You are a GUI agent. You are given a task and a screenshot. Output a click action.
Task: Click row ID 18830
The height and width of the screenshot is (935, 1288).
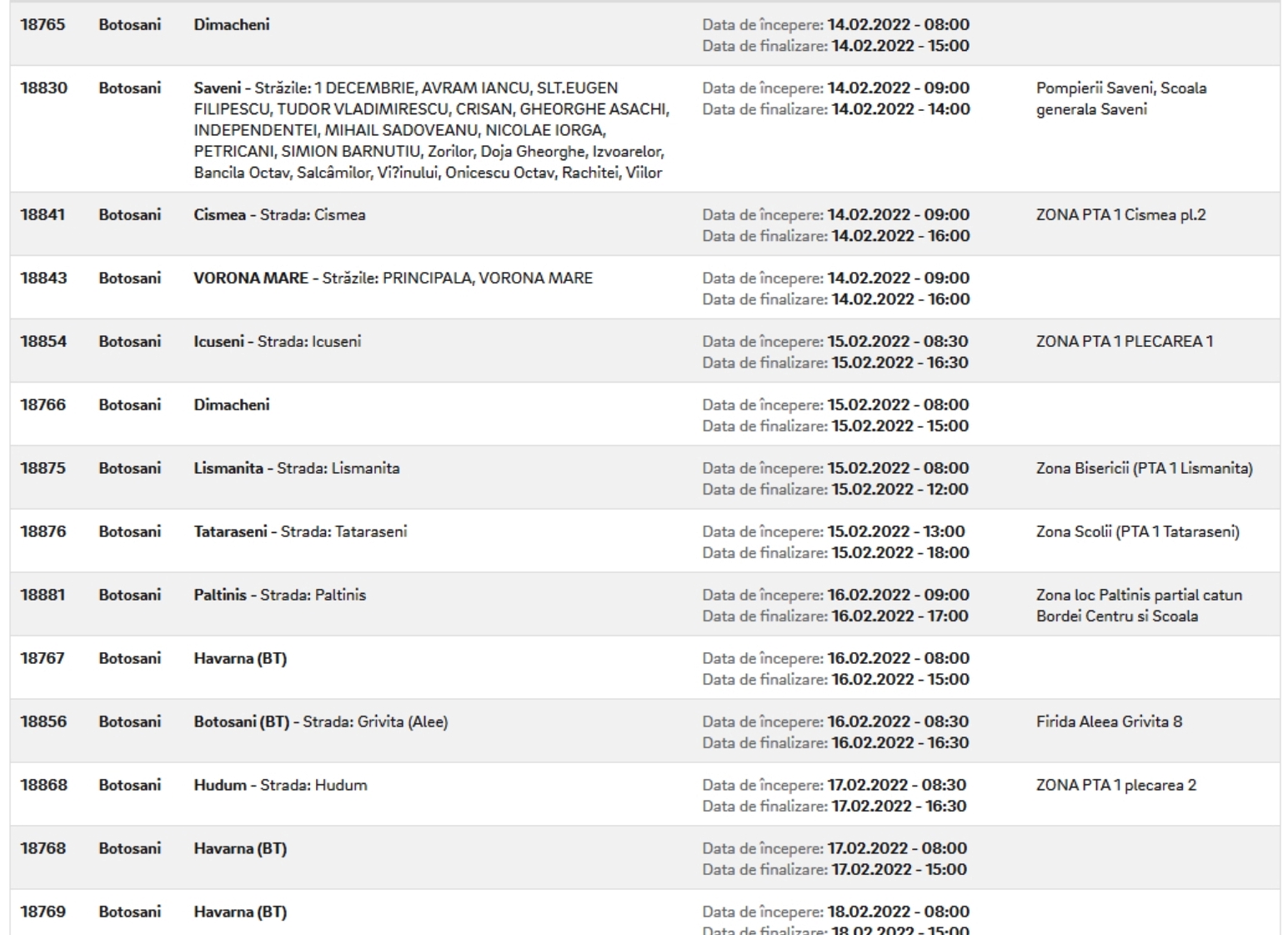43,88
